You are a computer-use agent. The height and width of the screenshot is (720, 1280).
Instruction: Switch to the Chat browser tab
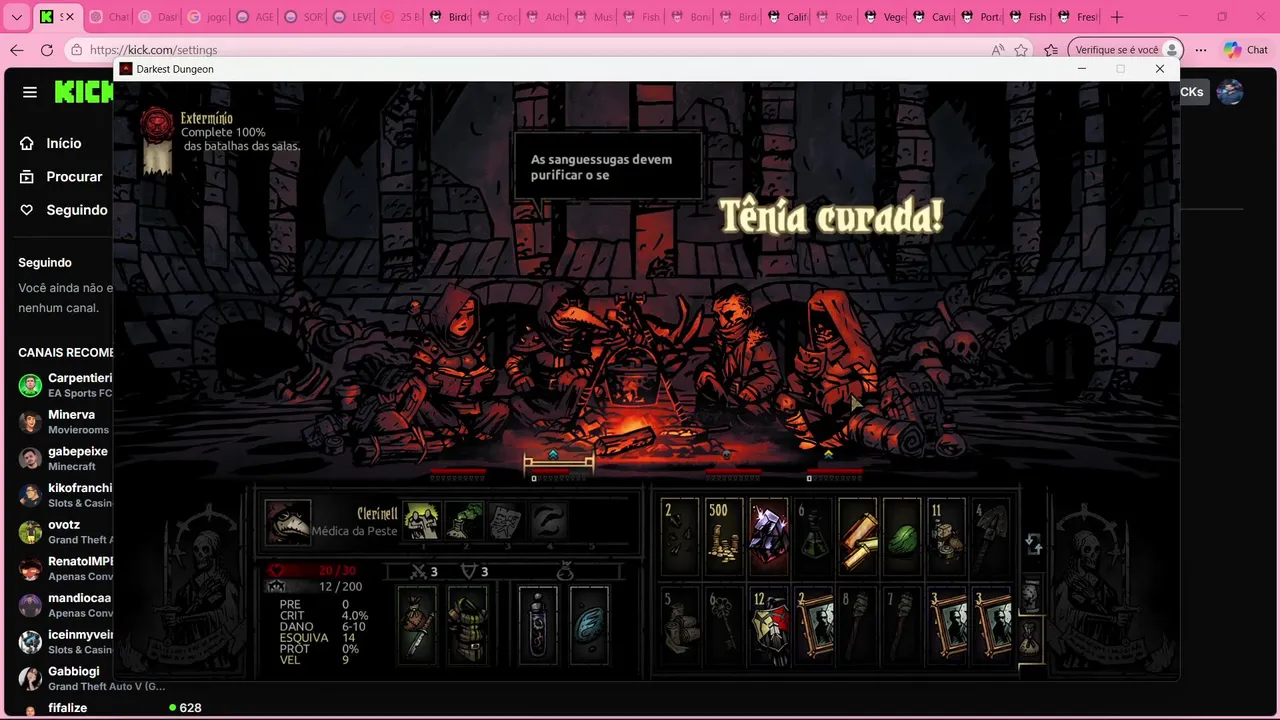click(x=108, y=17)
